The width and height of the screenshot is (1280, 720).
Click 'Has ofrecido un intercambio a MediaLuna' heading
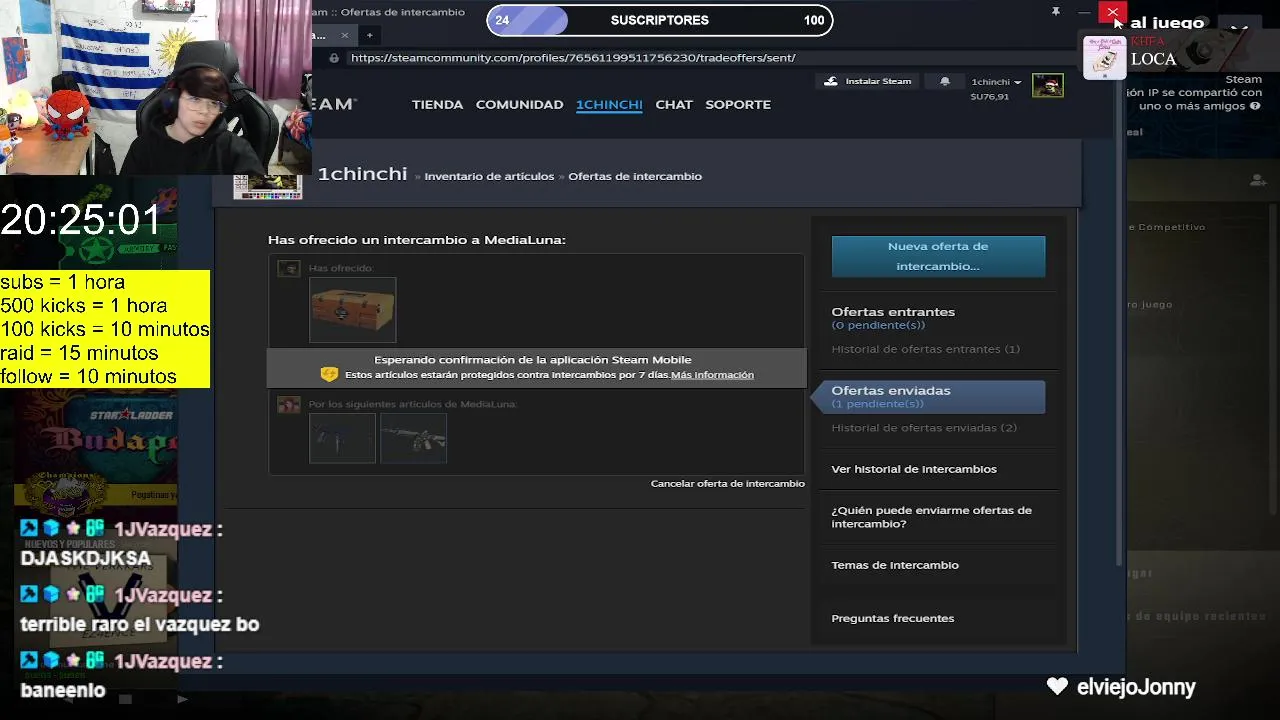pyautogui.click(x=416, y=240)
